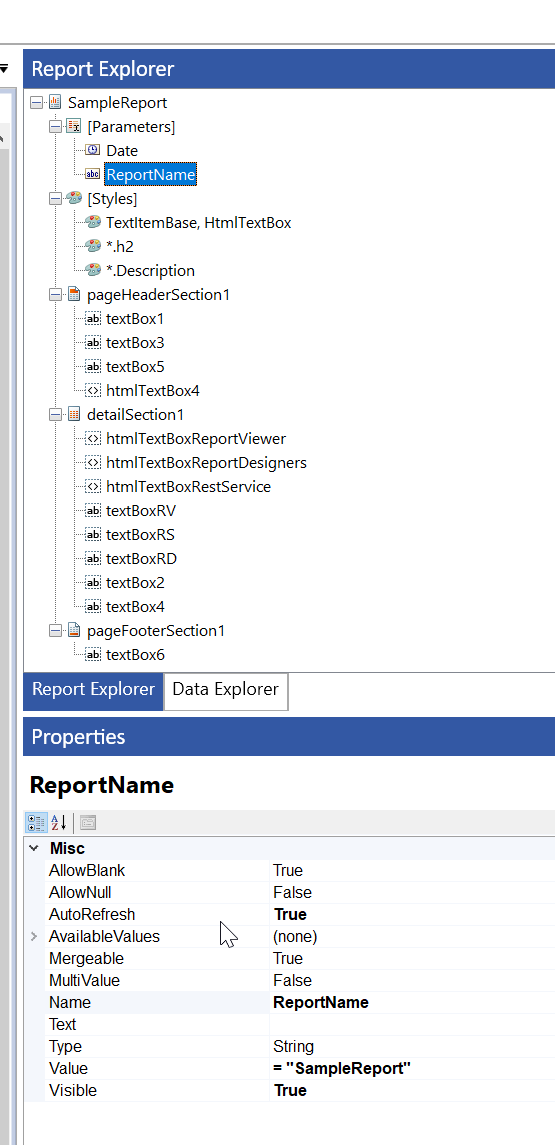Viewport: 555px width, 1145px height.
Task: Select the Date parameter clock icon
Action: 93,150
